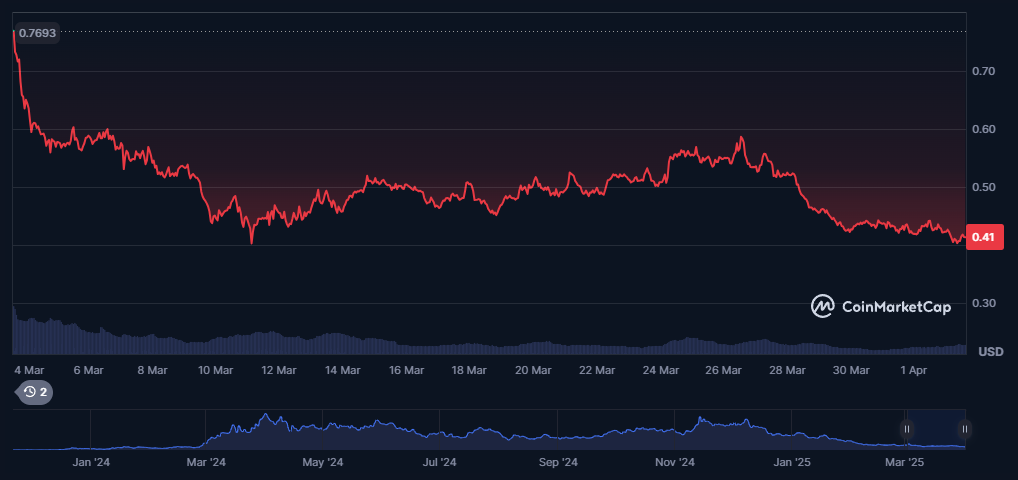Click the 20 Mar date label
This screenshot has width=1018, height=480.
tap(533, 370)
